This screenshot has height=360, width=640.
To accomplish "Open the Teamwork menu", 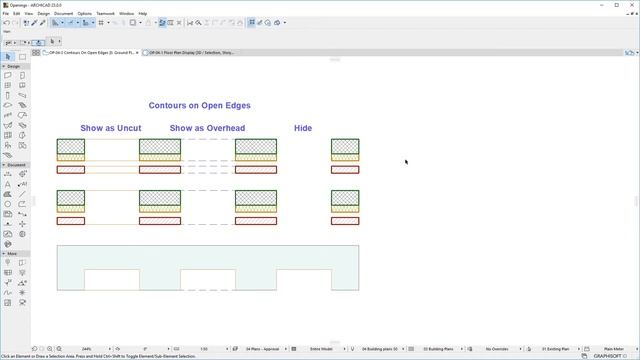I will coord(105,13).
